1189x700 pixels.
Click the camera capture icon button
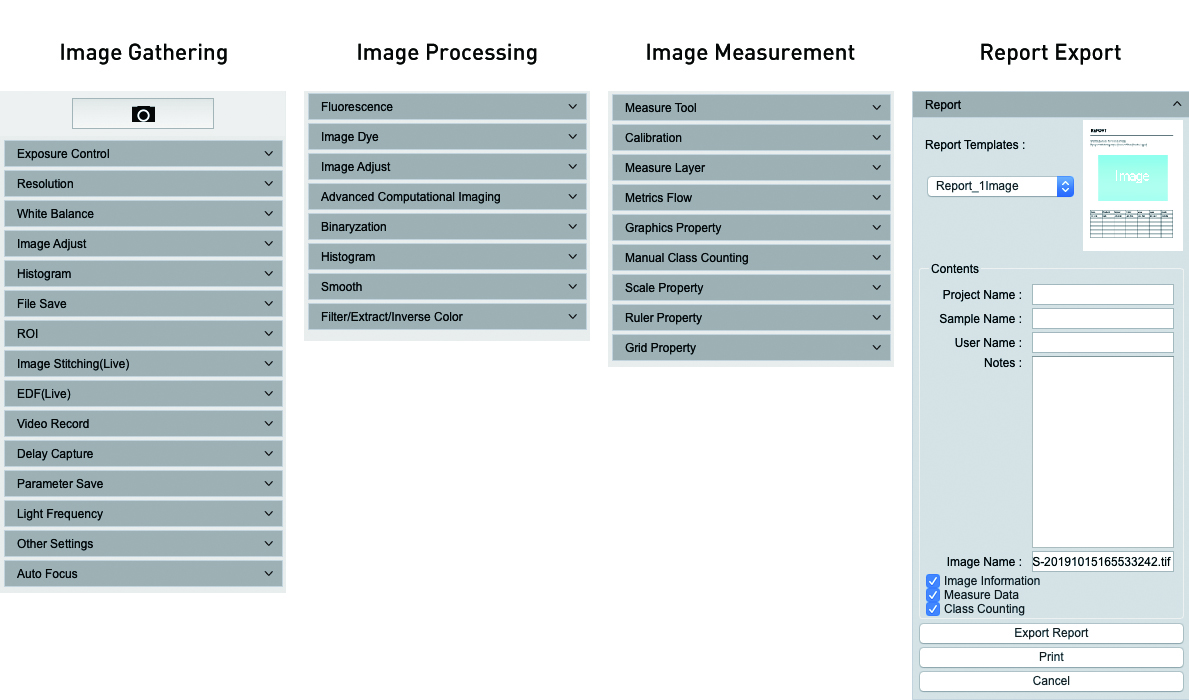pos(143,114)
